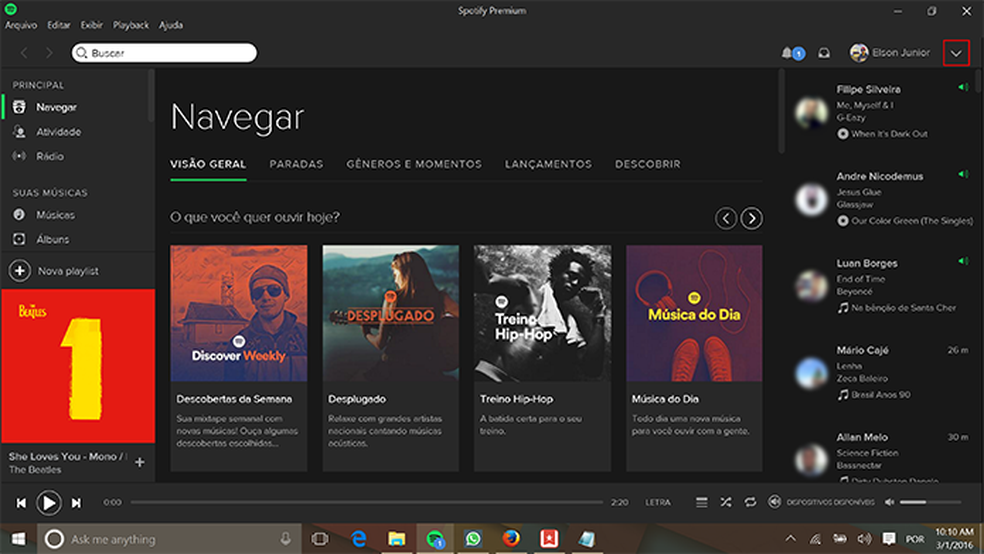
Task: Open the play queue icon
Action: 702,503
